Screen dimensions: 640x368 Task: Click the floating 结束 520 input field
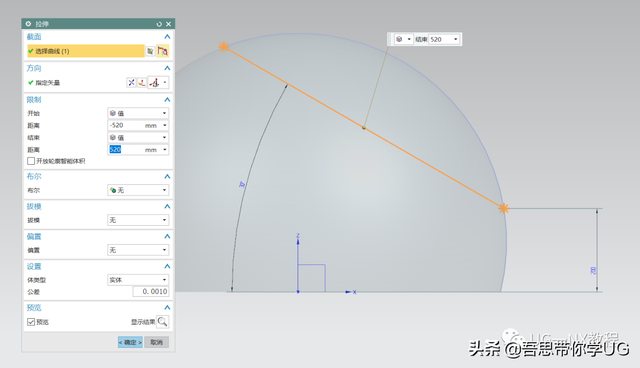(440, 39)
